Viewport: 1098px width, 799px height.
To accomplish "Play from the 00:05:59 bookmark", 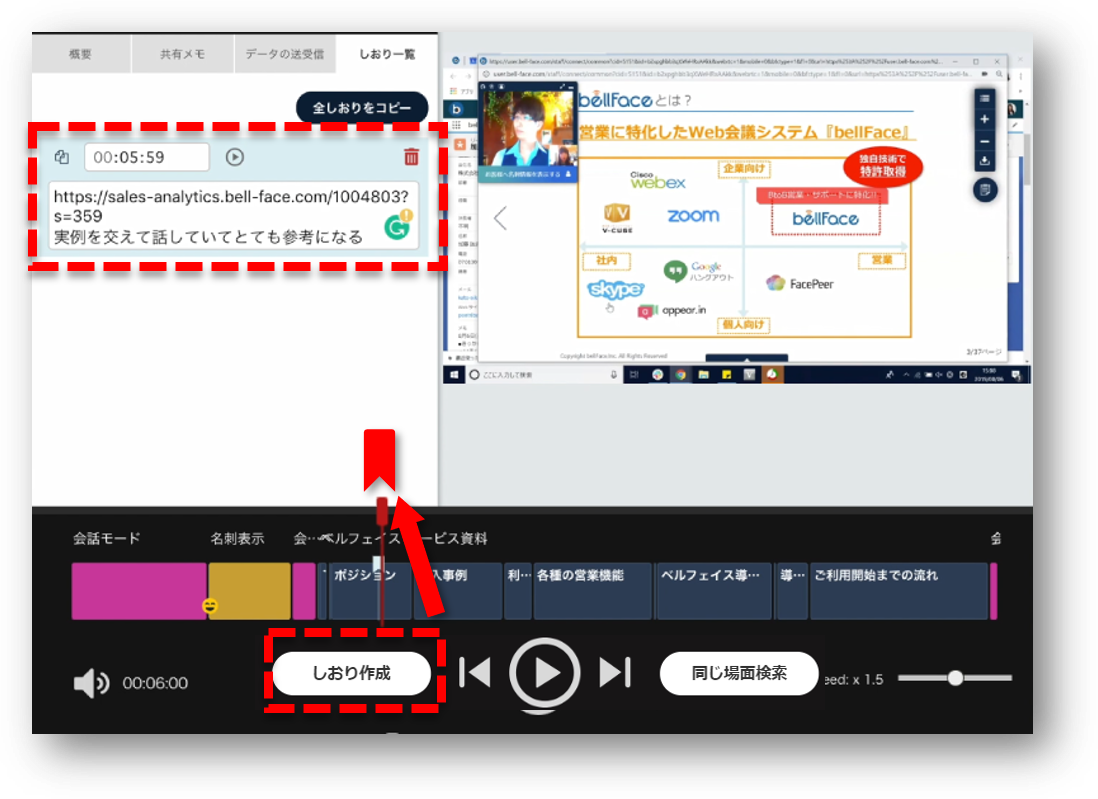I will (x=235, y=157).
